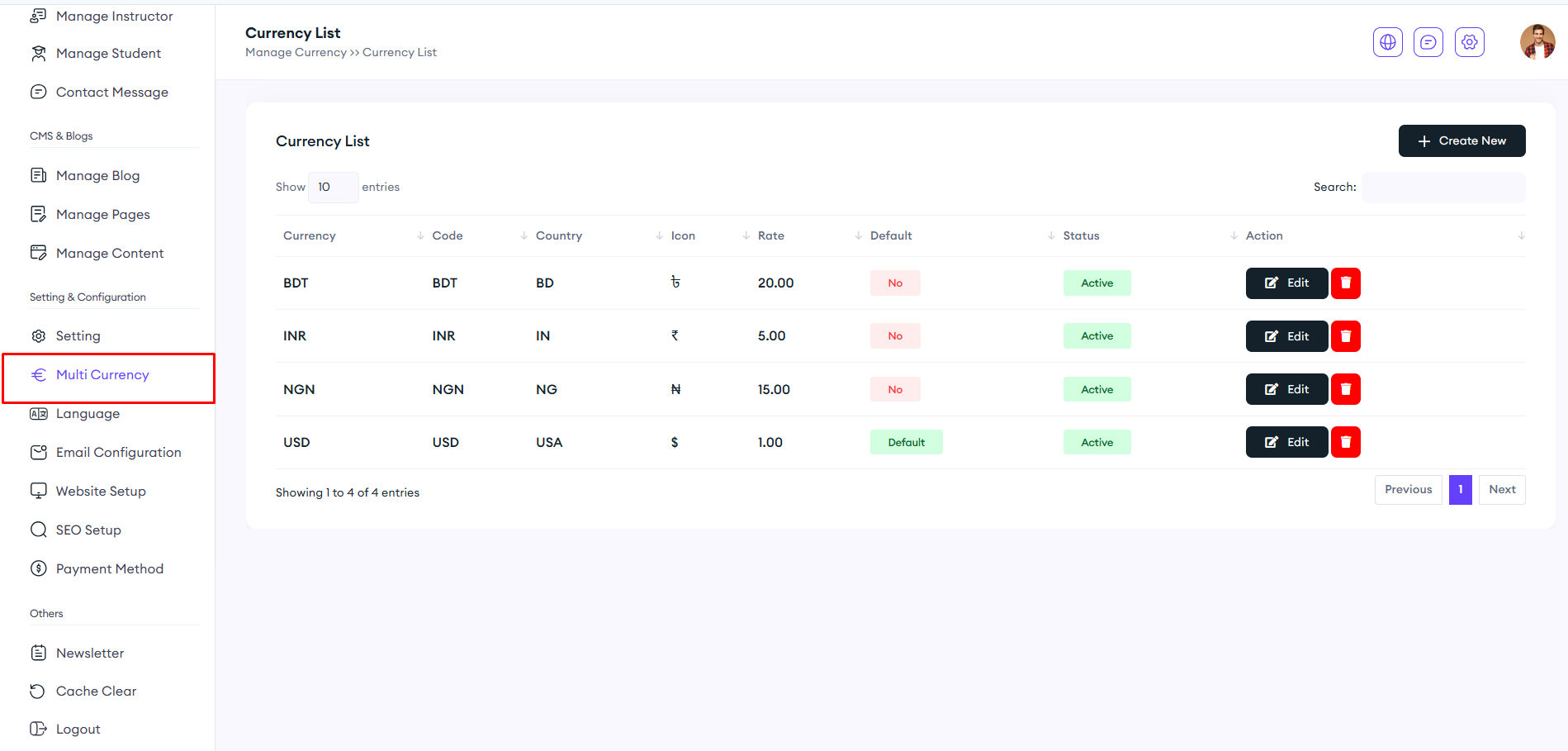1568x751 pixels.
Task: Click the gear settings icon in header
Action: point(1469,42)
